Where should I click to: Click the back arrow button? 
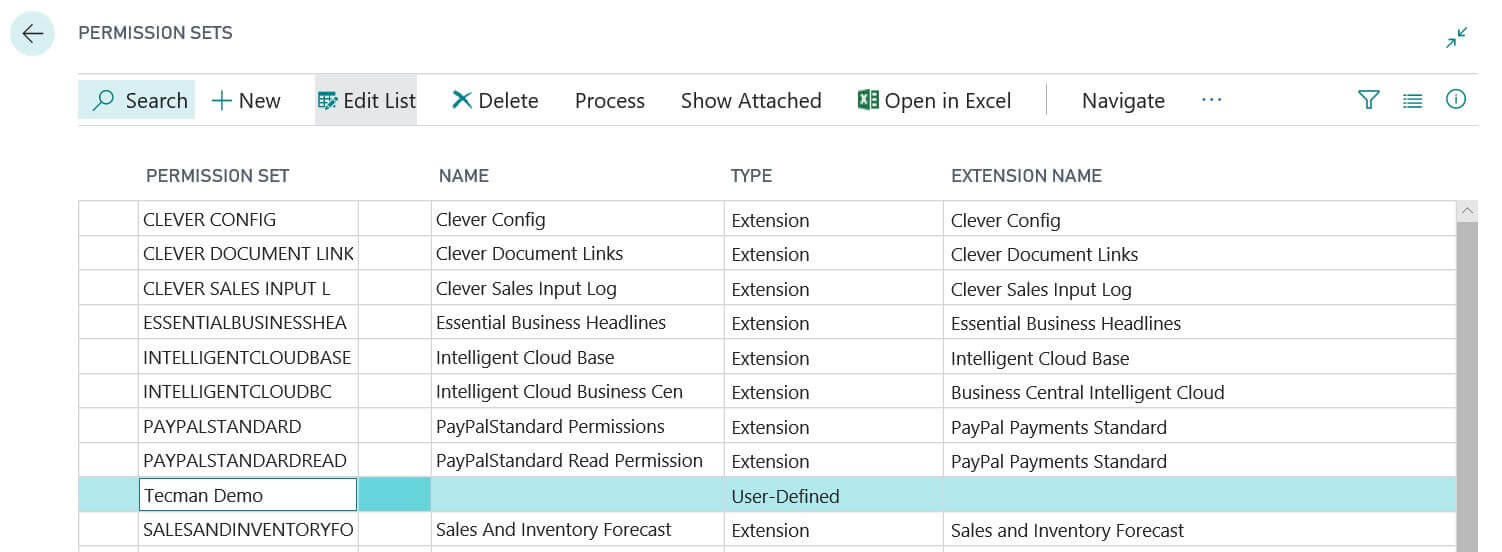(32, 34)
